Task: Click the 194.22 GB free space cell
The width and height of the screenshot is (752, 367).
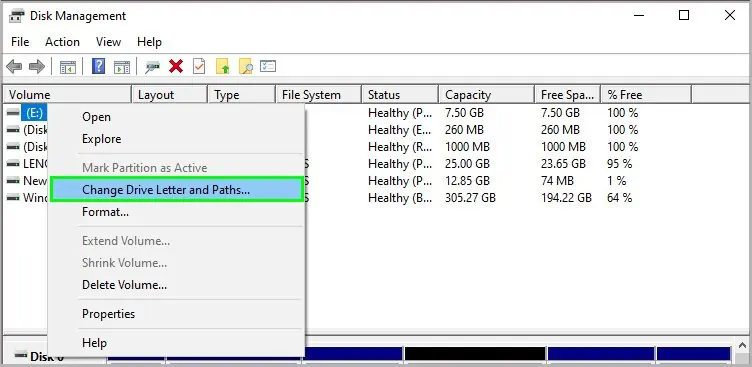Action: click(x=566, y=198)
